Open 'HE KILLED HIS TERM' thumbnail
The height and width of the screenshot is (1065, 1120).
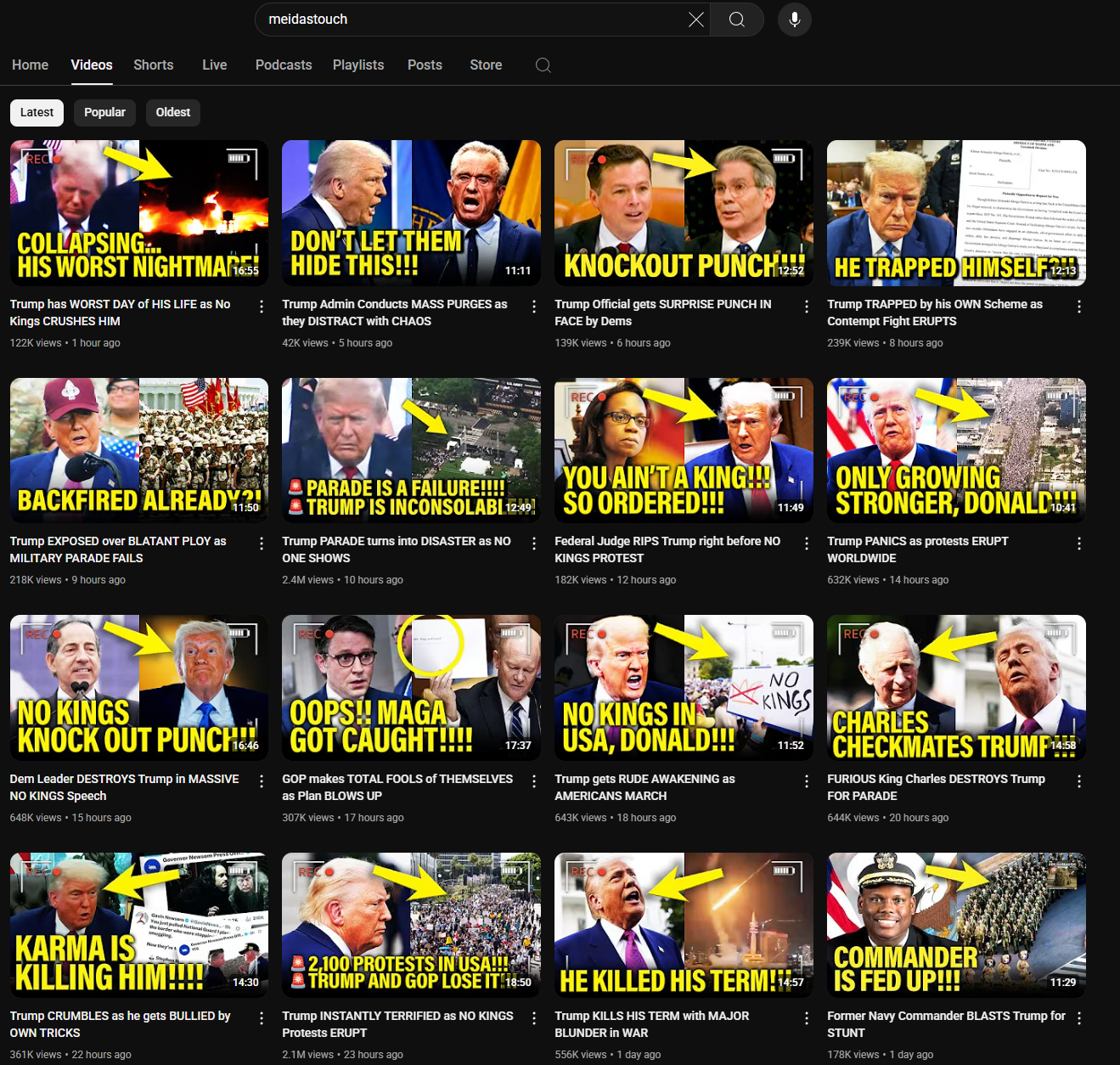684,925
